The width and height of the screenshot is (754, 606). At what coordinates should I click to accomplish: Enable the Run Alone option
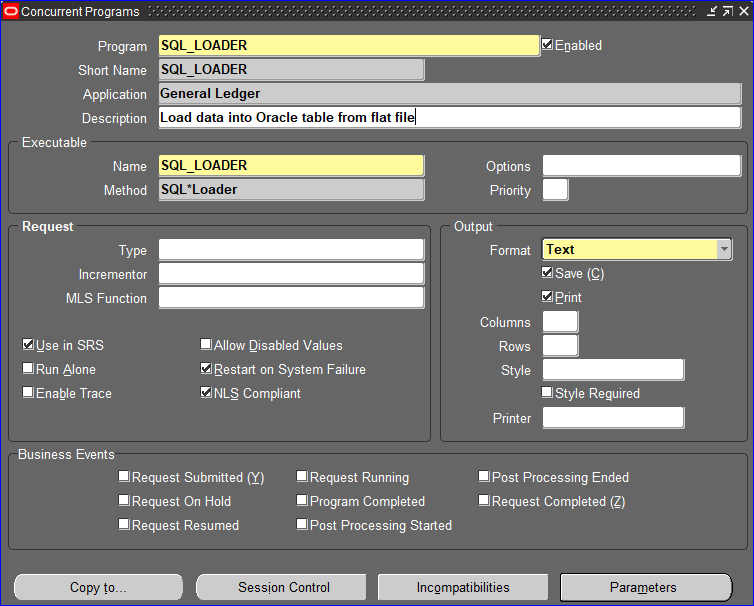tap(28, 369)
